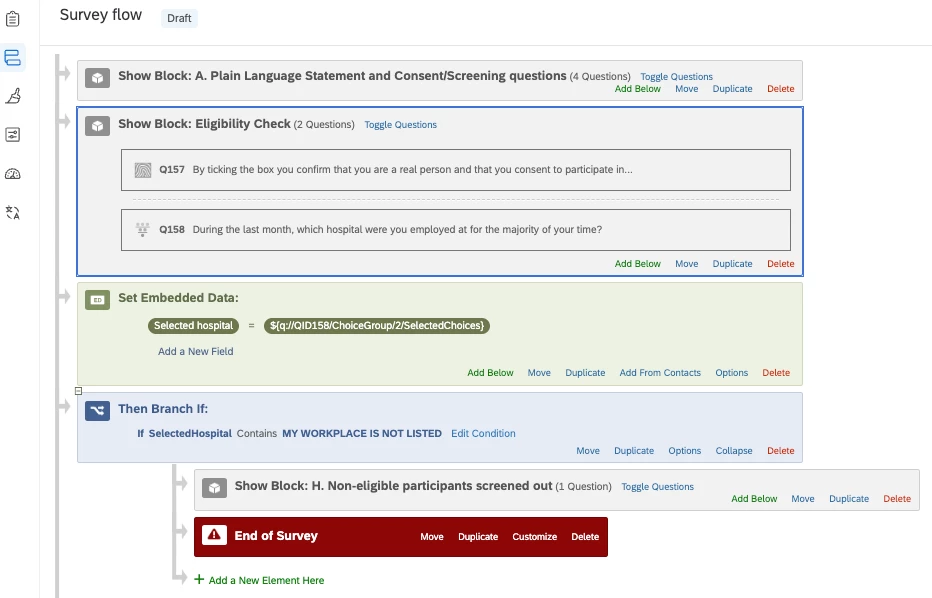Open the Quotas gauge icon in sidebar
Screen dimensions: 932x598
pyautogui.click(x=12, y=174)
